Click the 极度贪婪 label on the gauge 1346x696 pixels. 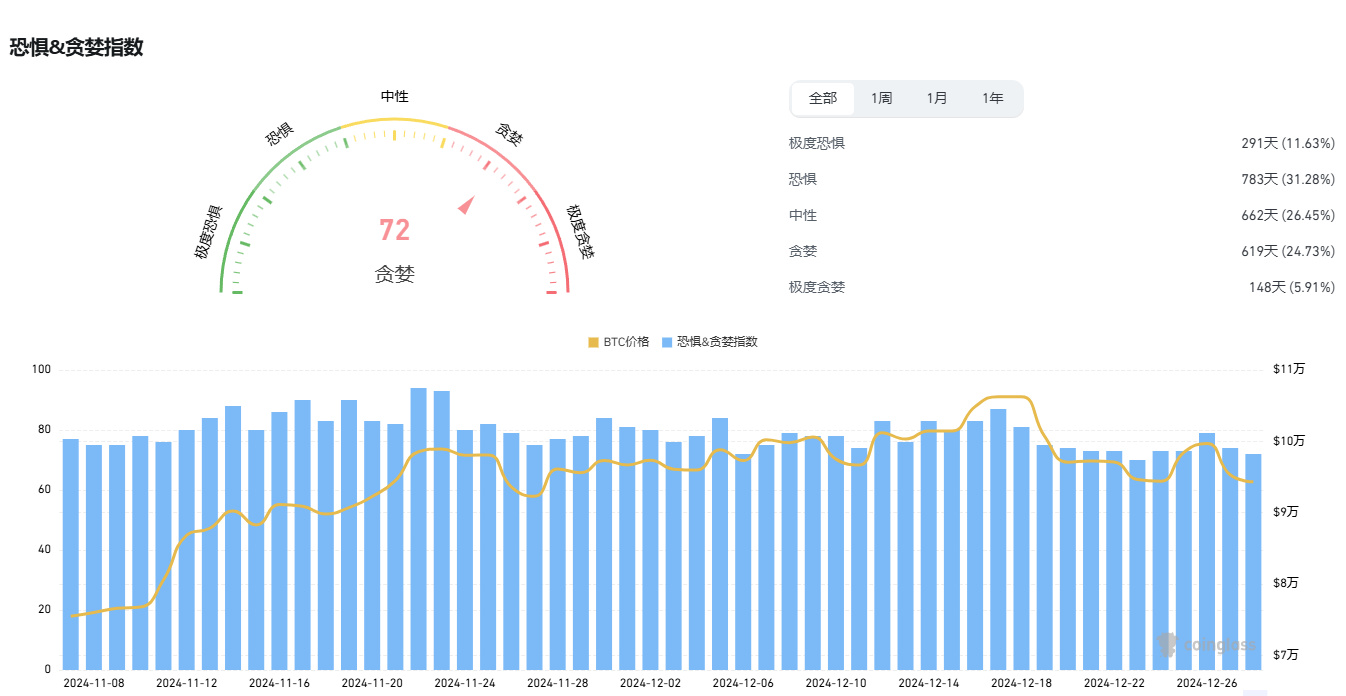click(580, 232)
